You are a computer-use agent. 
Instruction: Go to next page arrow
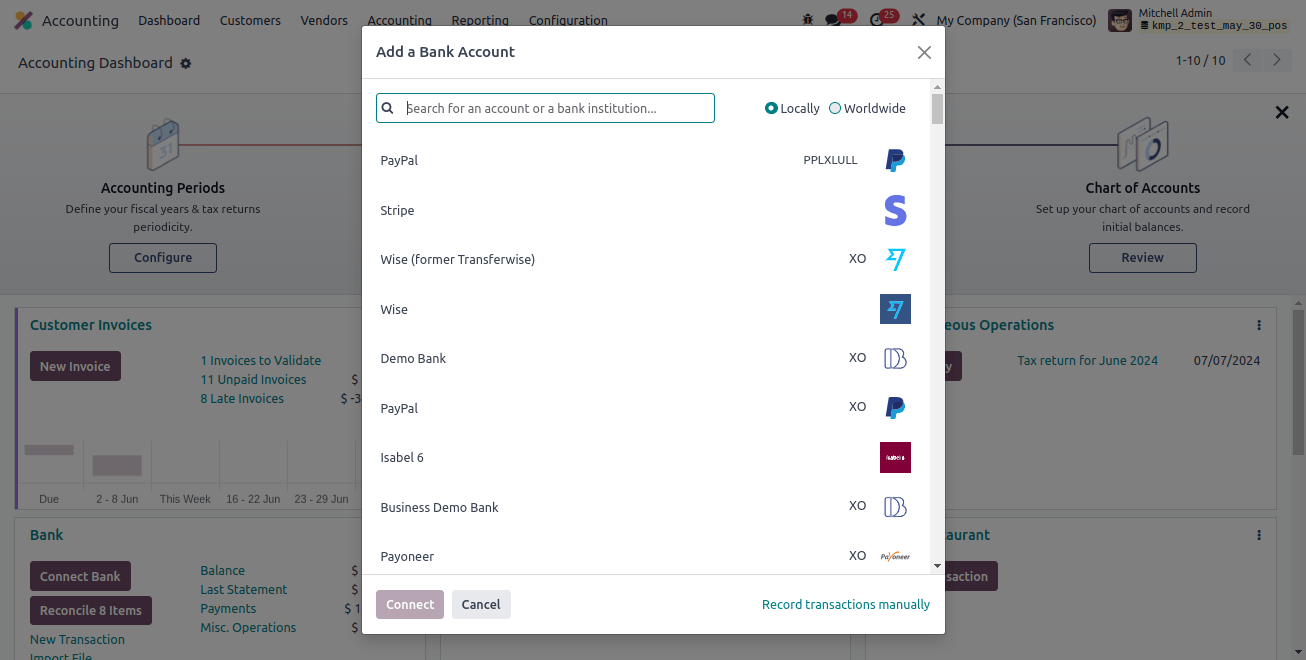(1276, 60)
